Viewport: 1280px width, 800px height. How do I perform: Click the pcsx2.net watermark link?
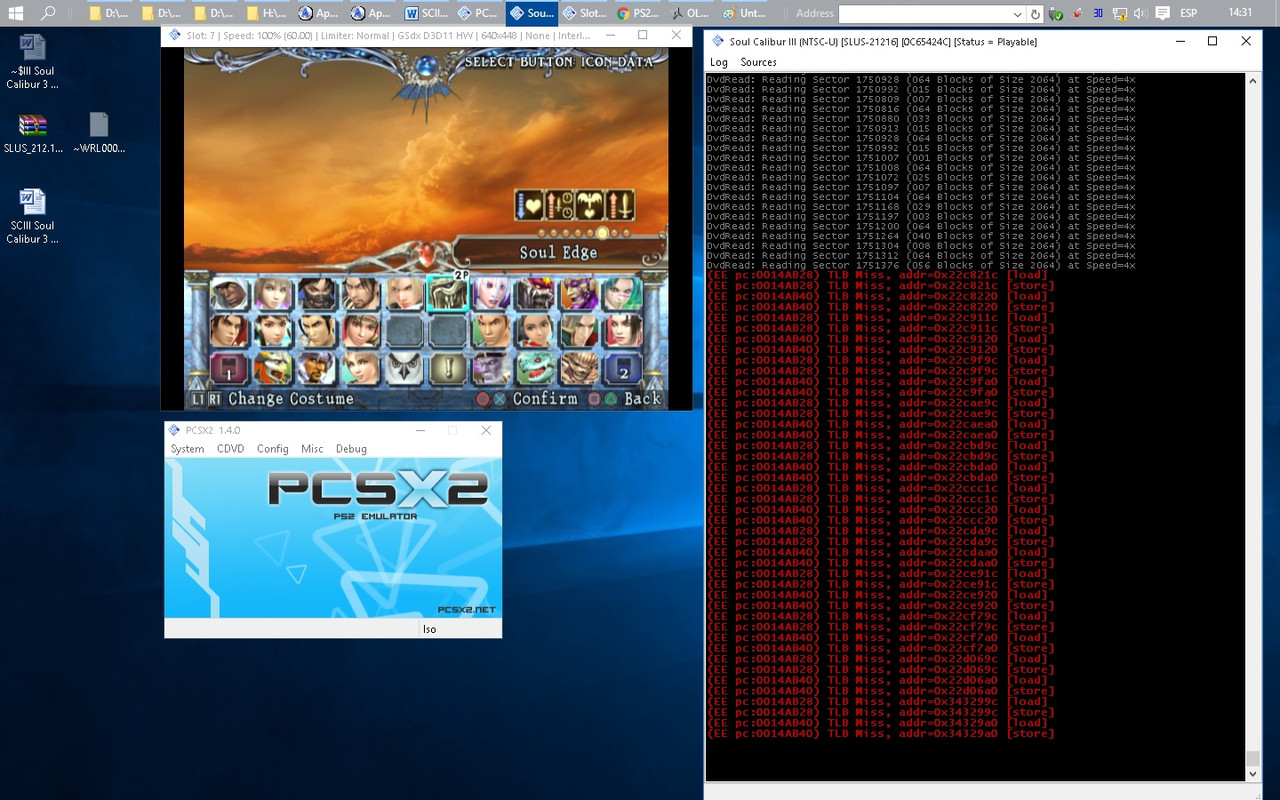coord(466,609)
